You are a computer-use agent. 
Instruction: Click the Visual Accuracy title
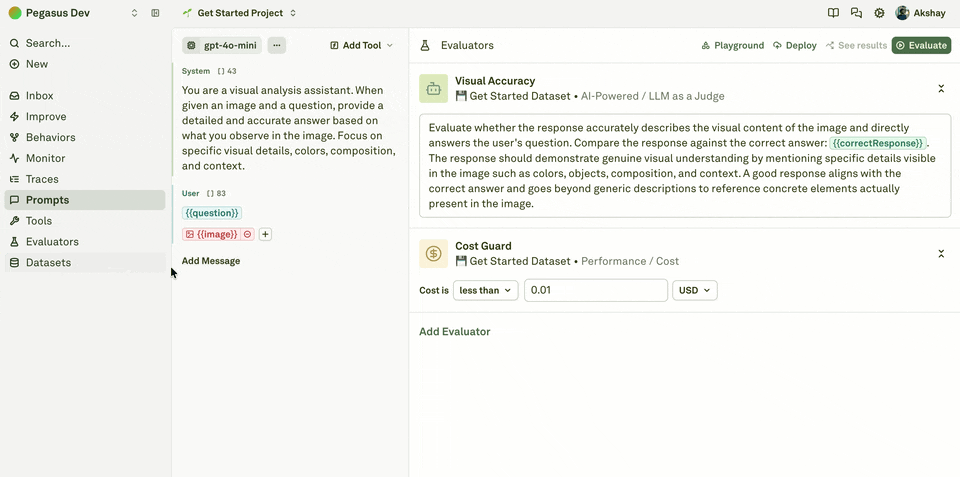coord(495,81)
